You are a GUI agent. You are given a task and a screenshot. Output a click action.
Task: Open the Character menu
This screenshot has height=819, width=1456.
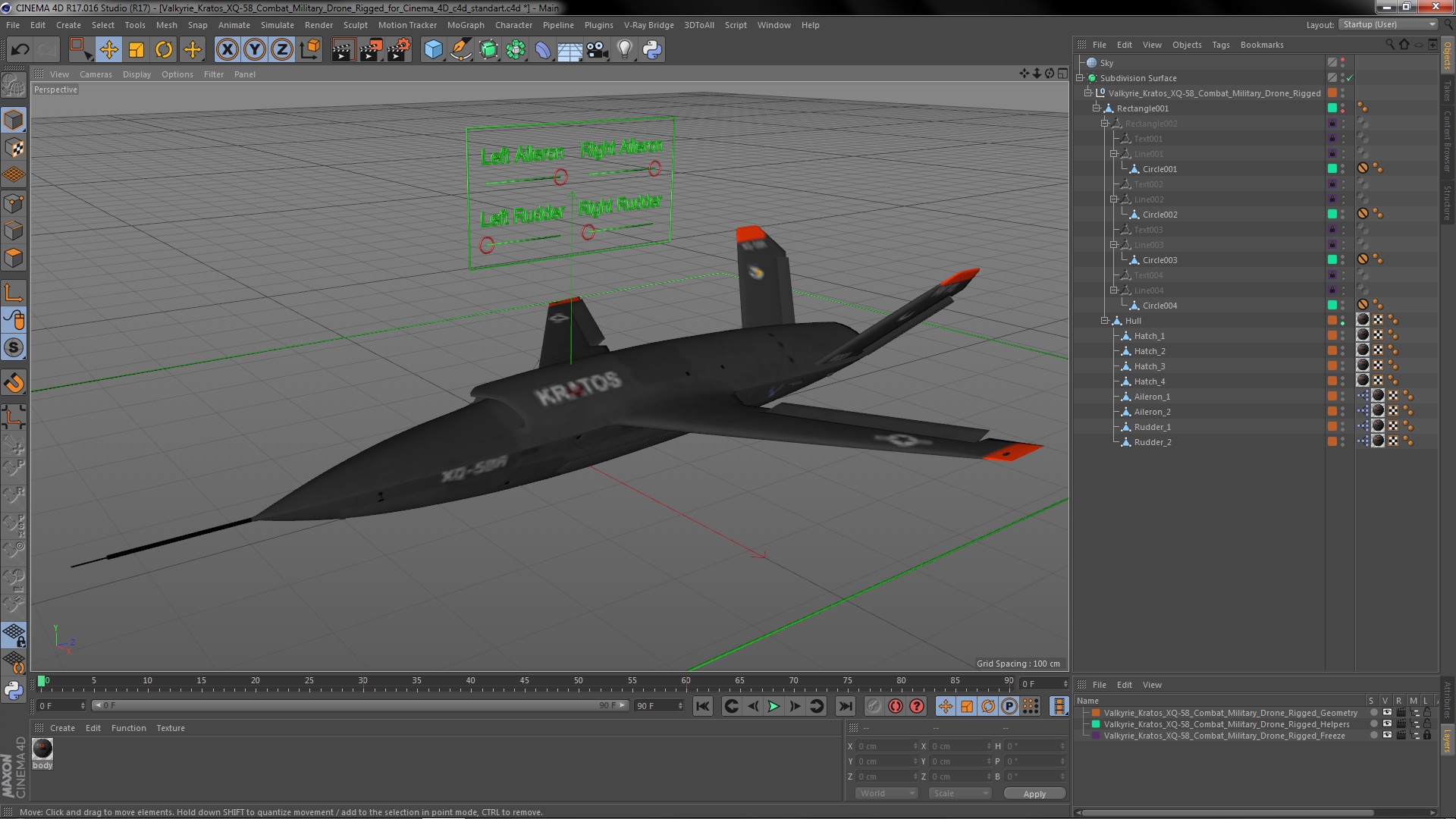(x=513, y=25)
